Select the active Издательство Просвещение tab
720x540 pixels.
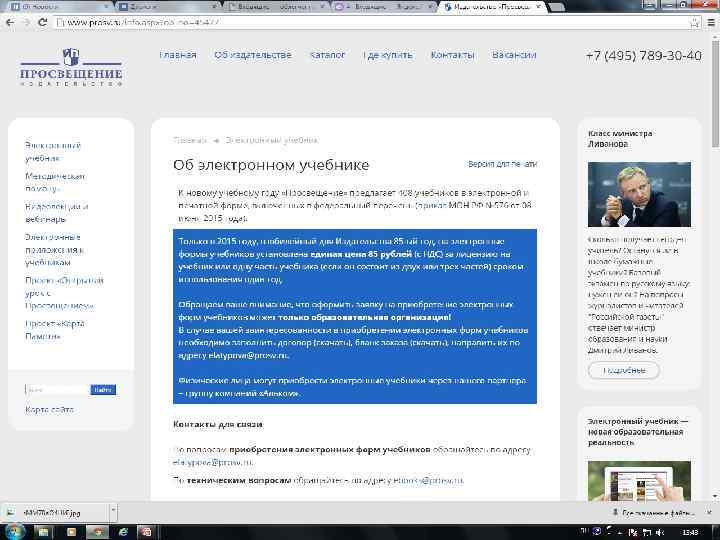[x=489, y=6]
